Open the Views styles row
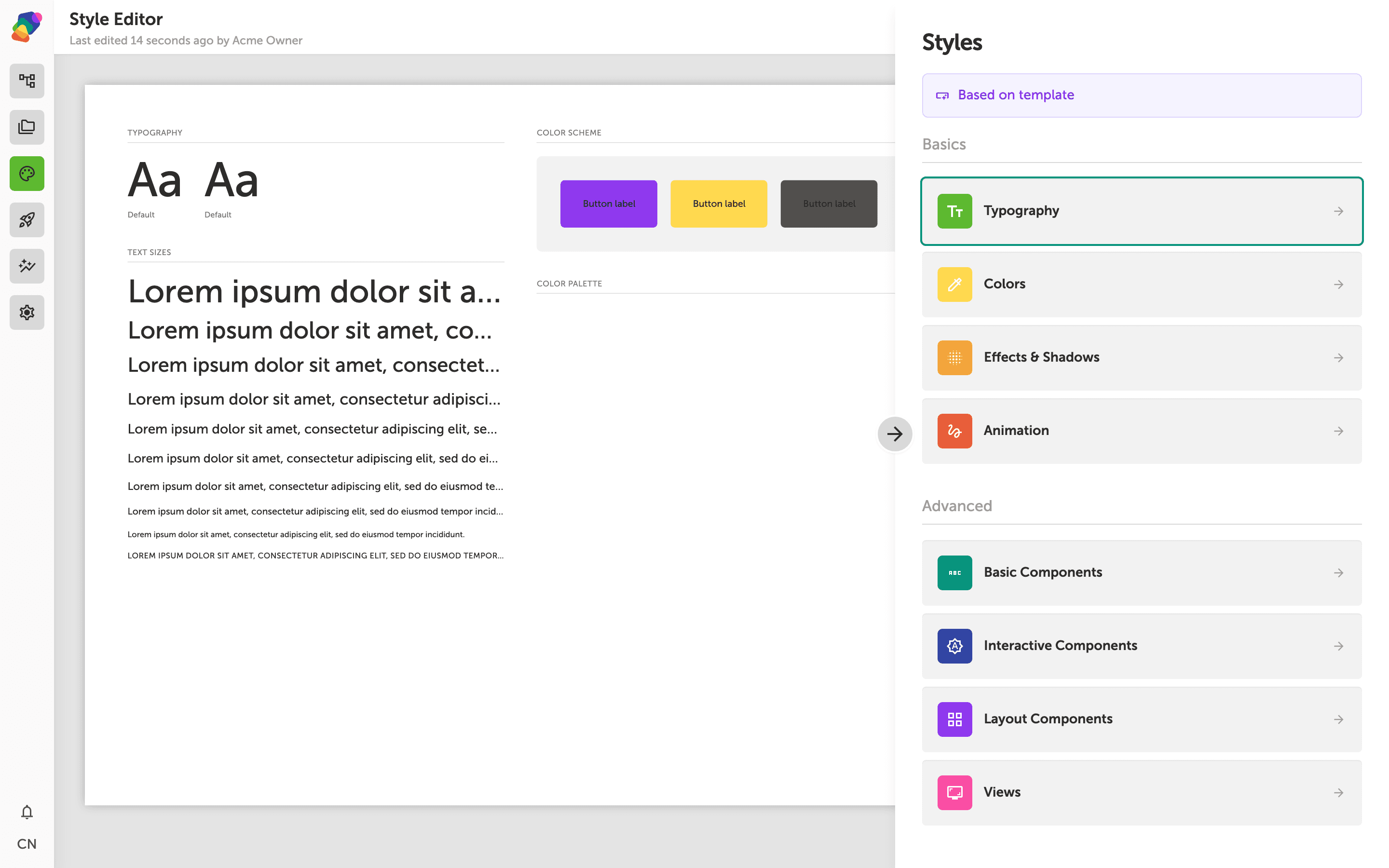Screen dimensions: 1389x868 click(1141, 793)
